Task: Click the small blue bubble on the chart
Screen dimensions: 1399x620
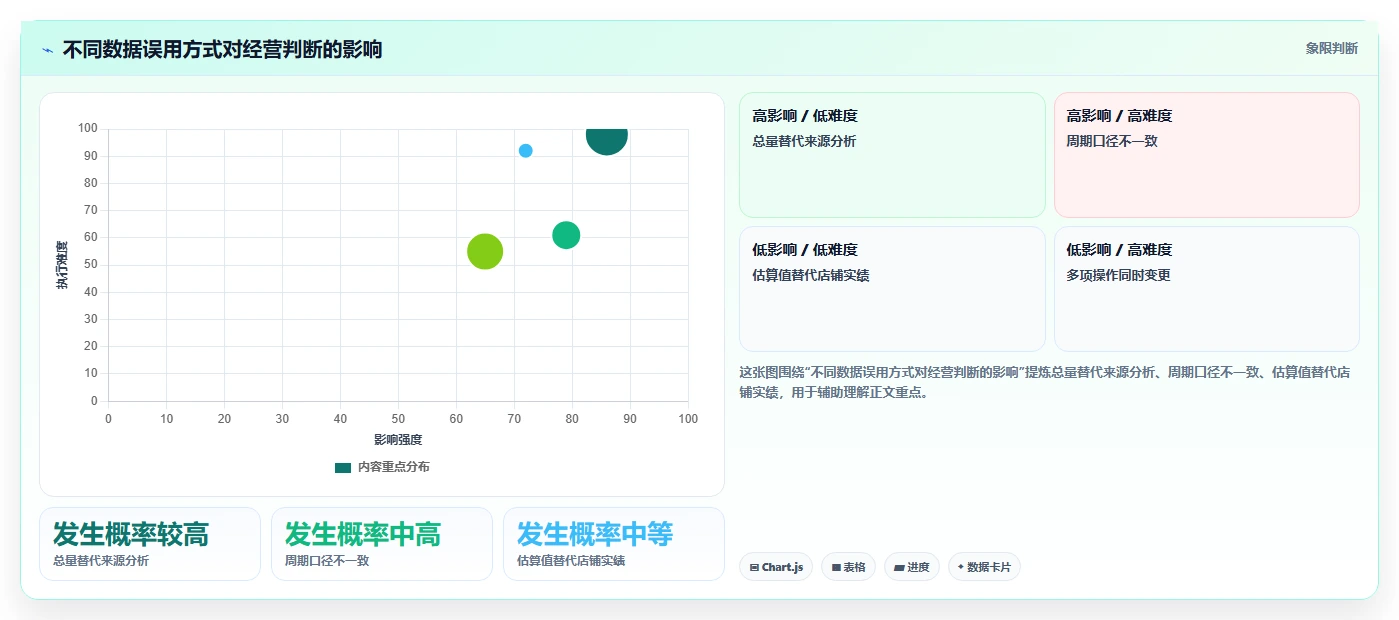Action: (x=525, y=151)
